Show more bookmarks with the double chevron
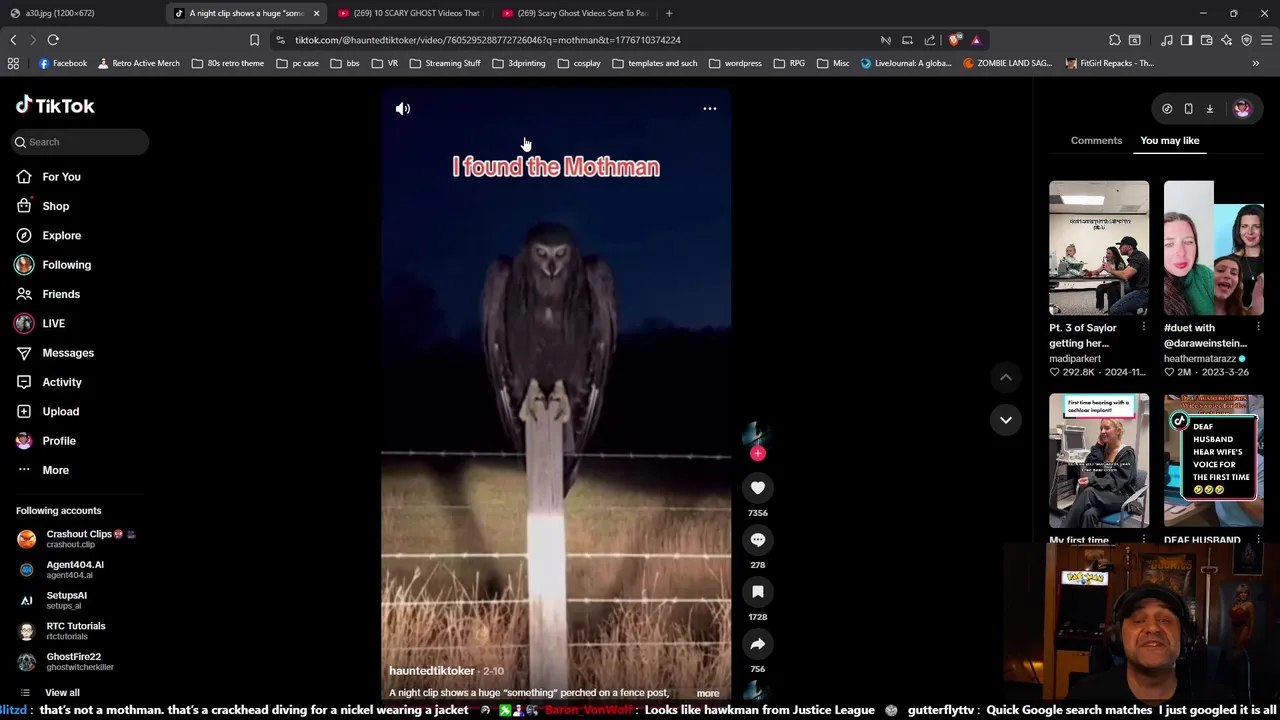The width and height of the screenshot is (1280, 720). pos(1255,63)
